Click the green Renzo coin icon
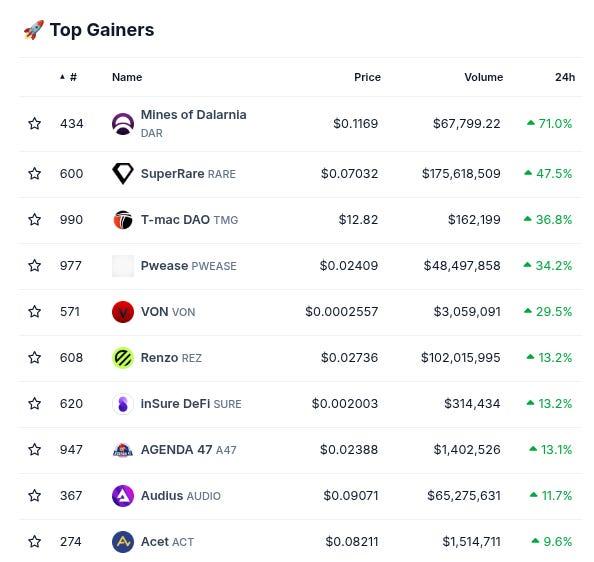This screenshot has width=594, height=562. 123,358
